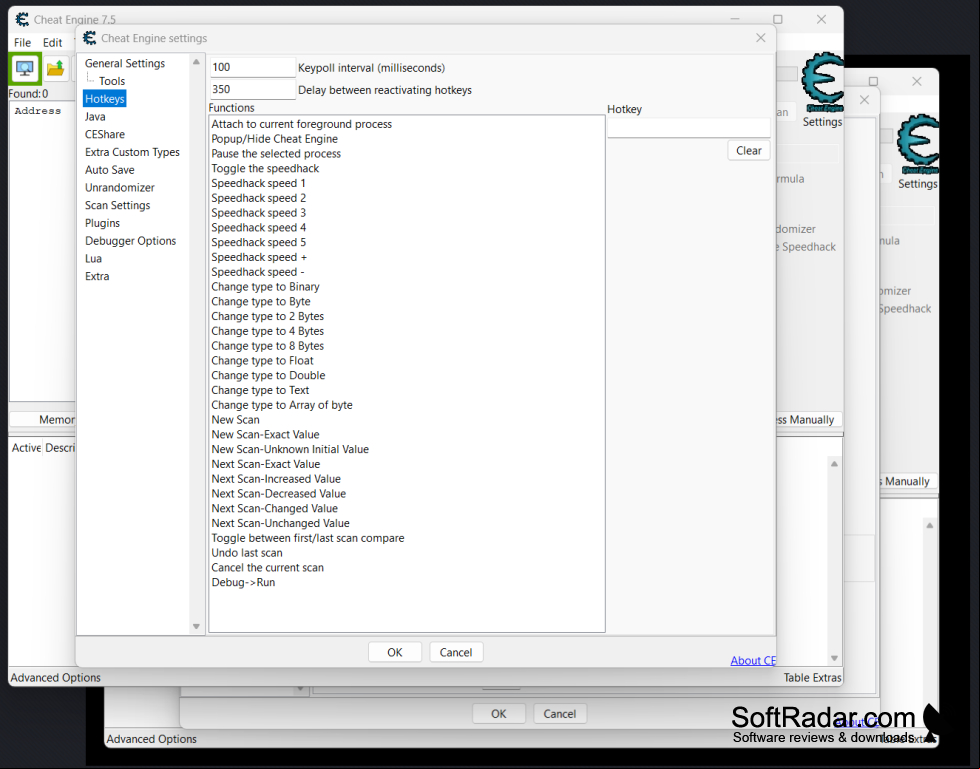980x769 pixels.
Task: Open the Scan Settings page
Action: pos(118,206)
